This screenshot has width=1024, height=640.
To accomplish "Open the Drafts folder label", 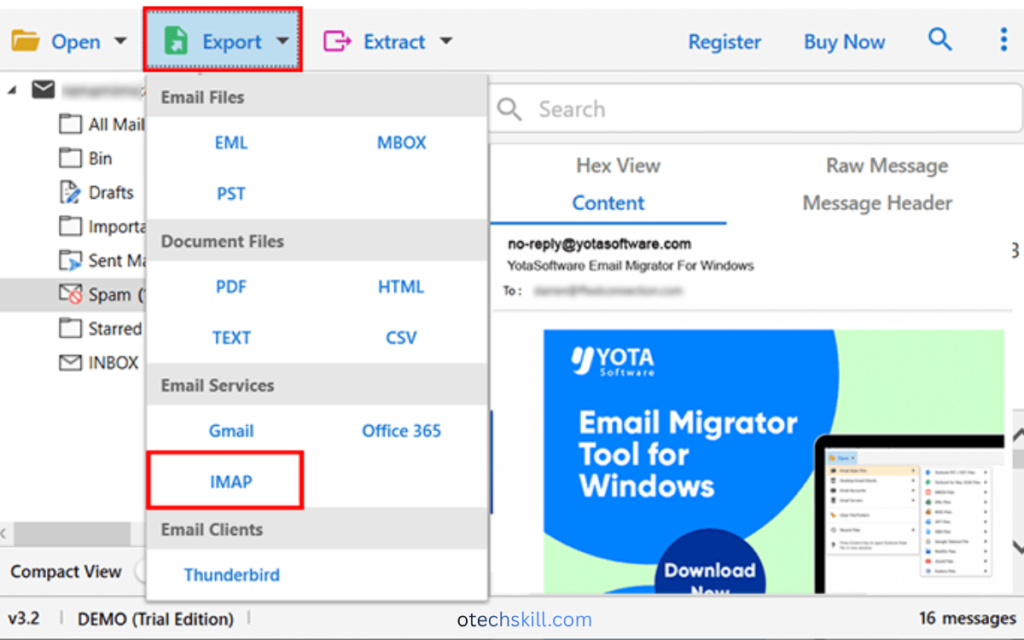I will (x=111, y=192).
